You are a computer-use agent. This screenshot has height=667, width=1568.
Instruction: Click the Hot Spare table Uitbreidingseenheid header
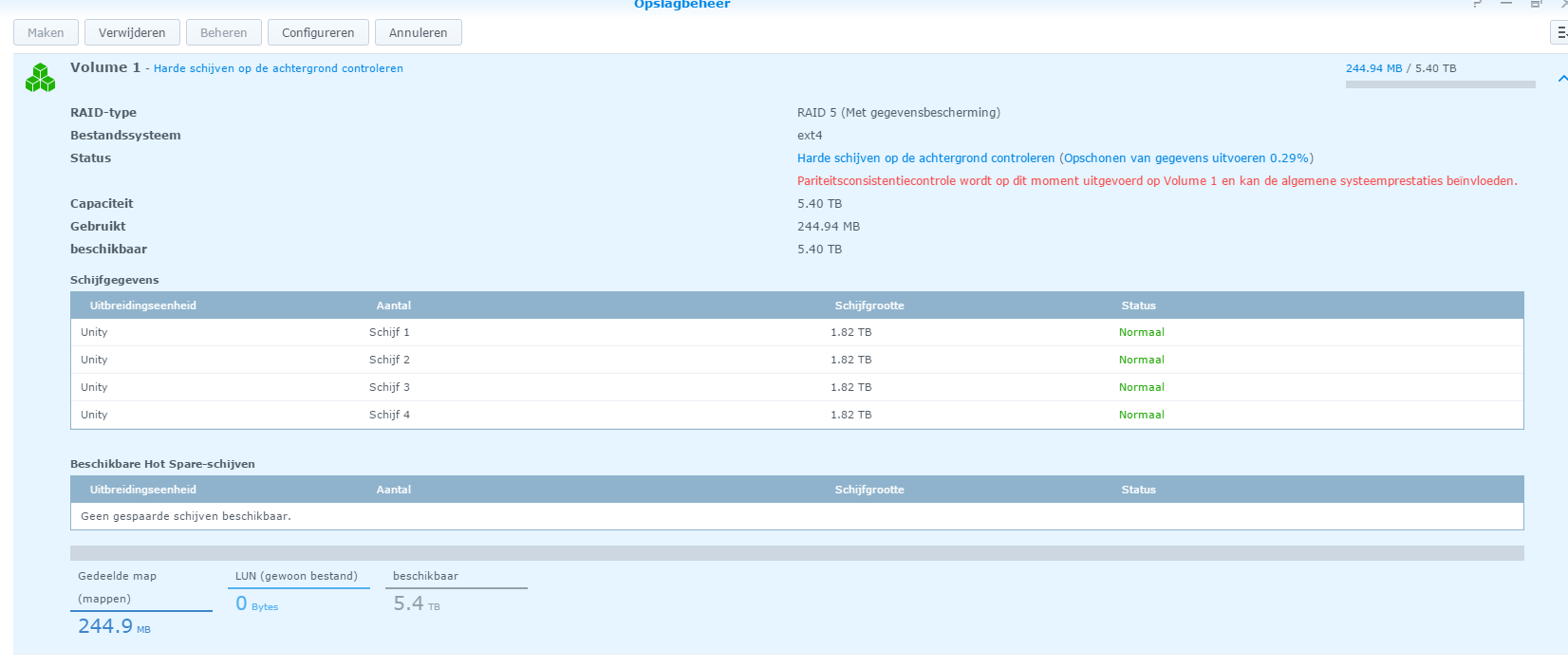[143, 490]
